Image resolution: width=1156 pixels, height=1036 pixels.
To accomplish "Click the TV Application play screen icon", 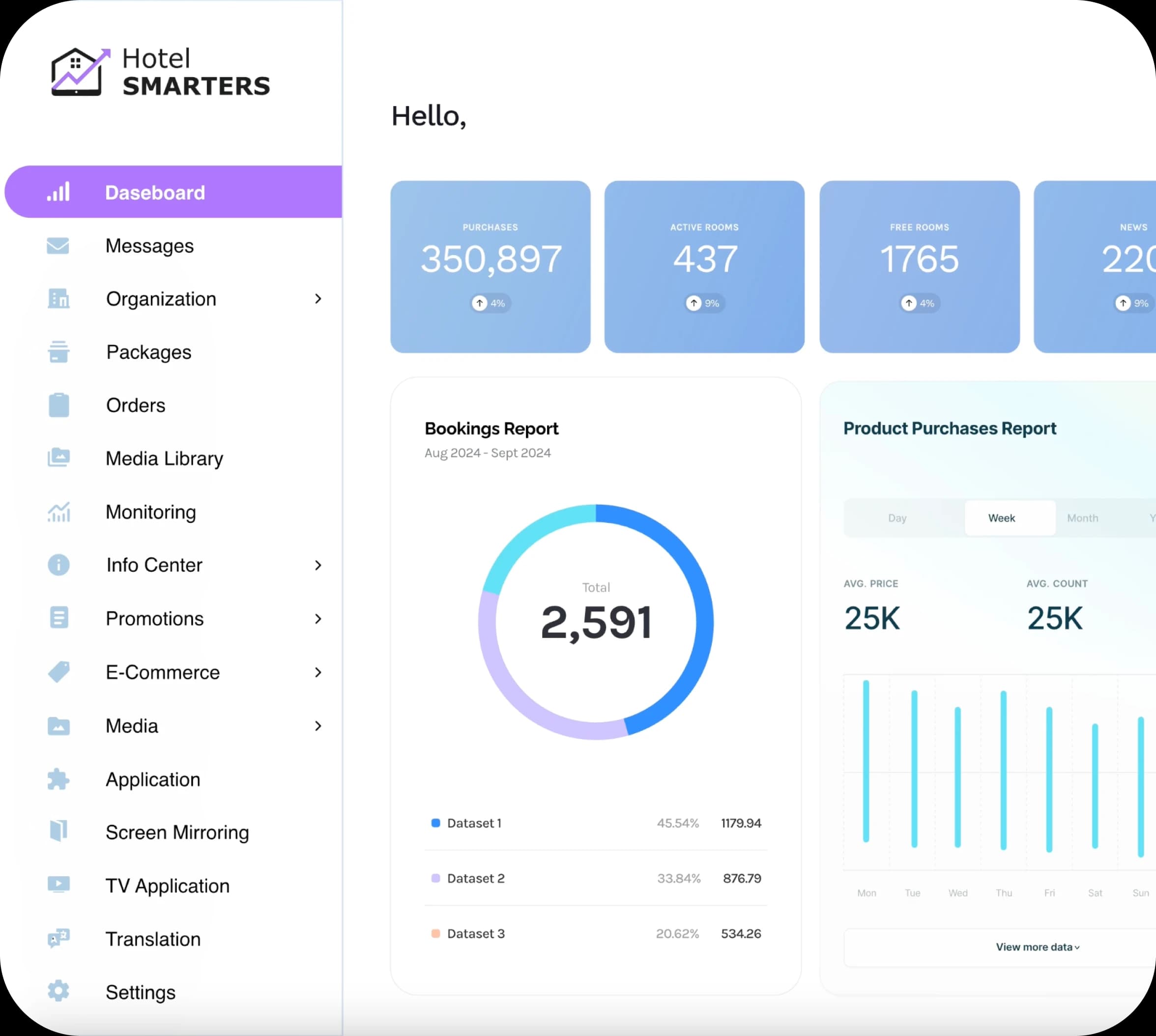I will coord(58,885).
